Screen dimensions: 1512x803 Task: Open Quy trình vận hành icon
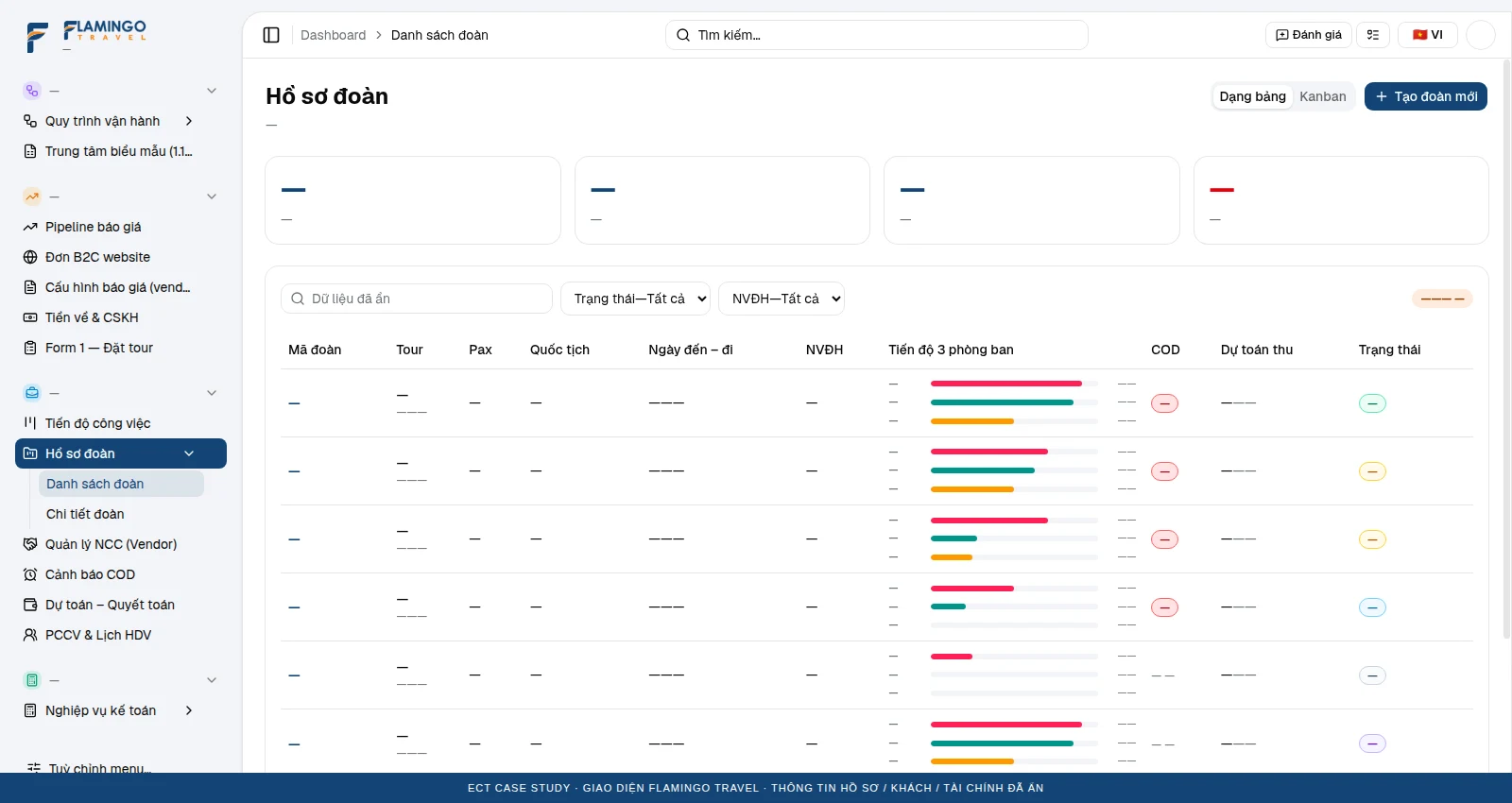click(30, 121)
